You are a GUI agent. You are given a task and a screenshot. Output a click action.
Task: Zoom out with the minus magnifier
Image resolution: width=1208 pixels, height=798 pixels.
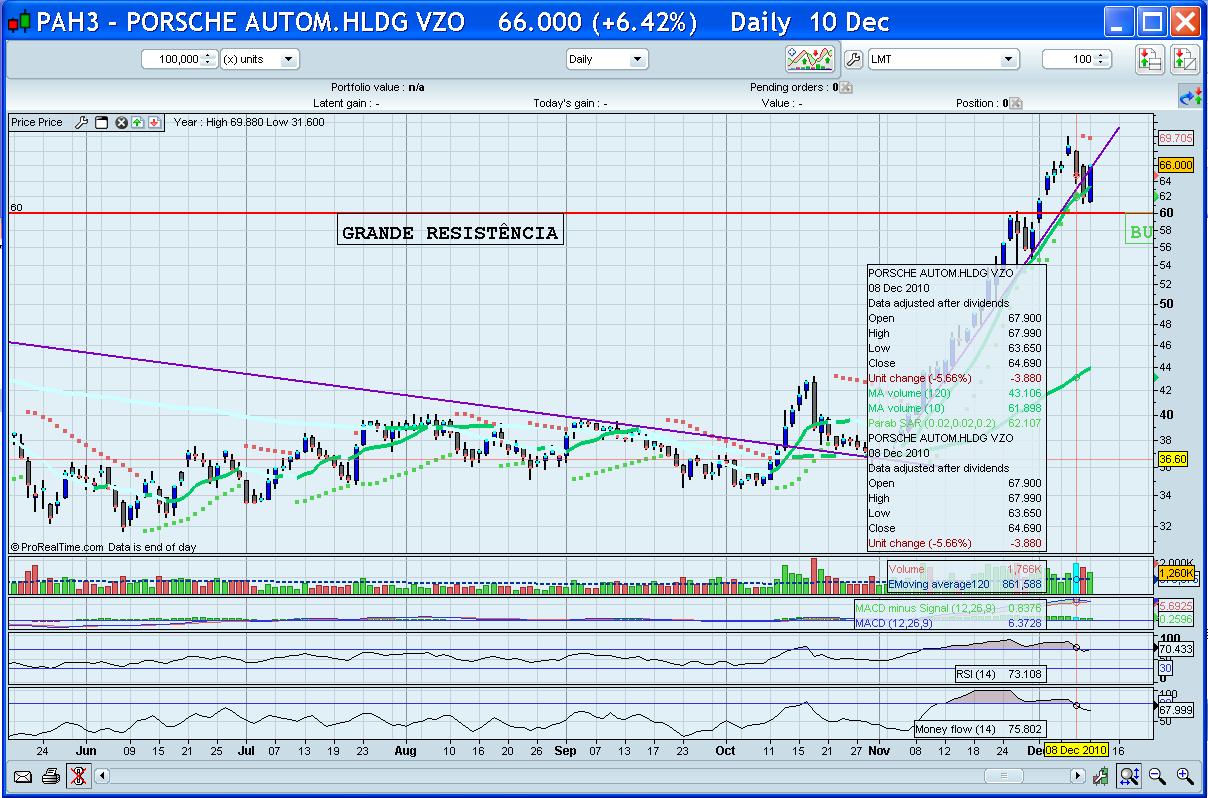pos(1157,775)
